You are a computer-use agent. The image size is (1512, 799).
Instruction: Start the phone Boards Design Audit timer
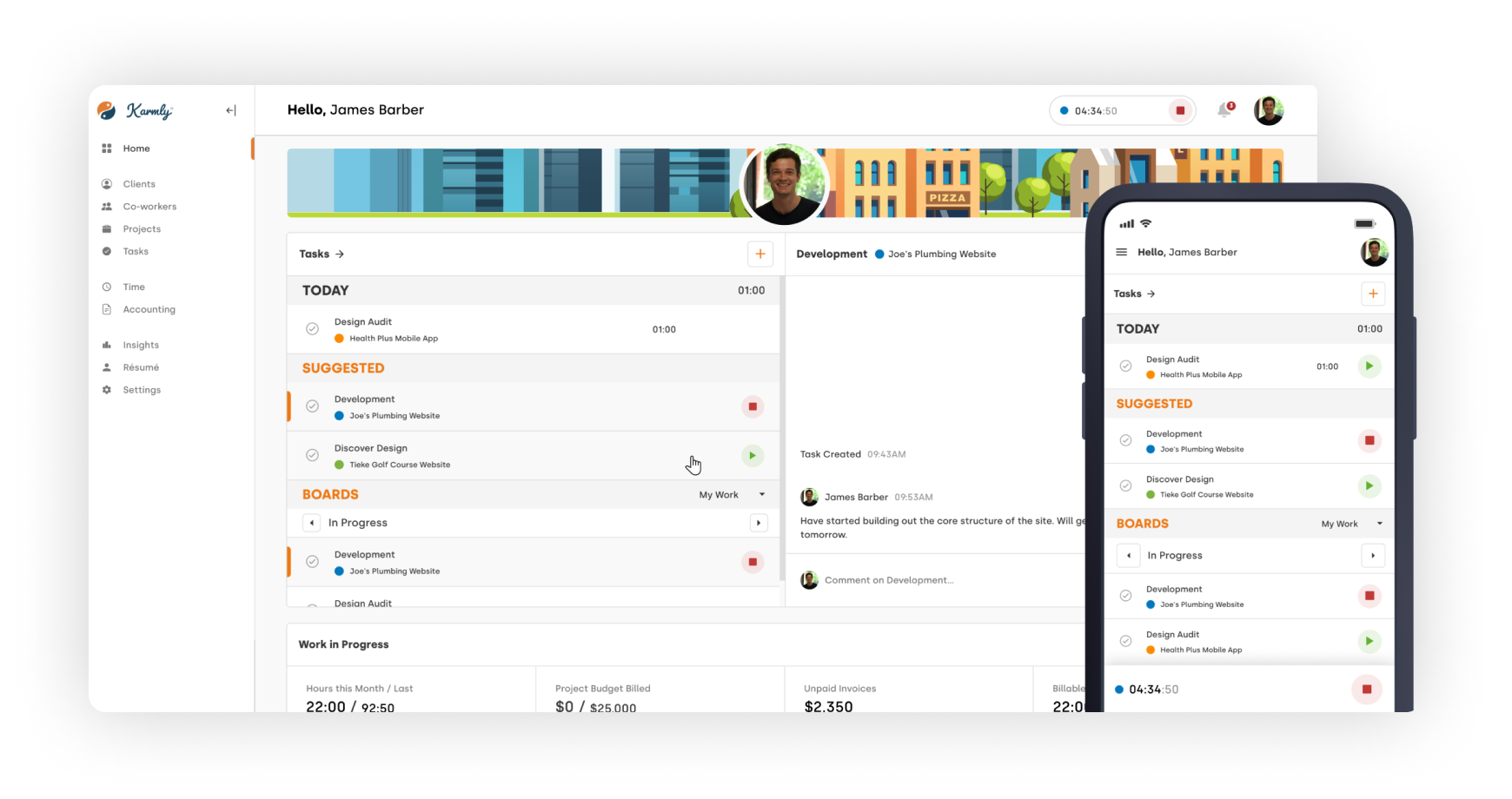tap(1369, 641)
